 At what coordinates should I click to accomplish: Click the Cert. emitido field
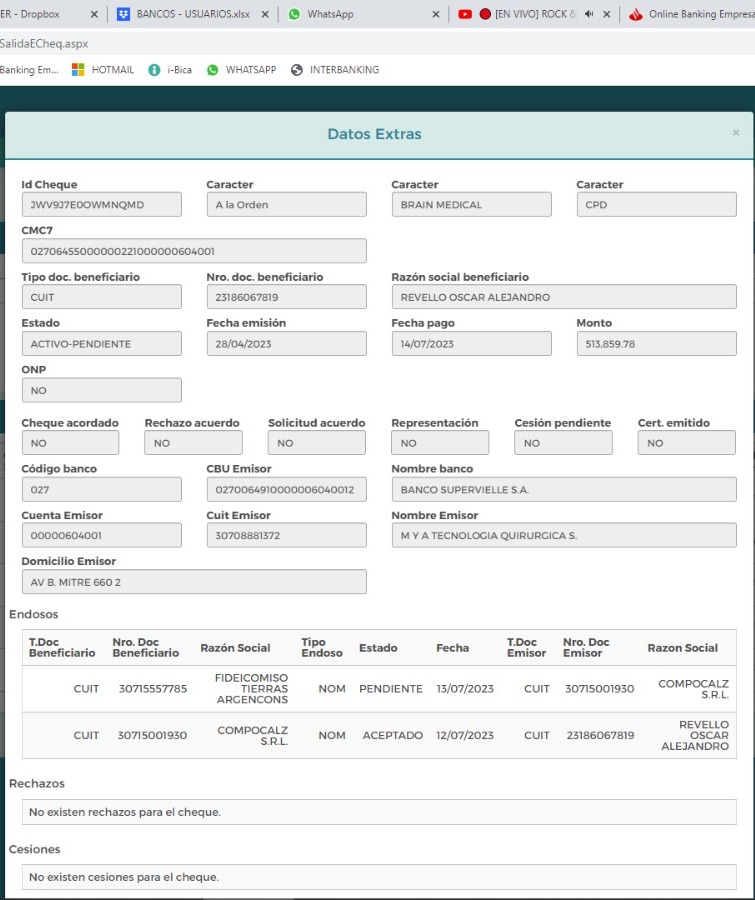coord(687,443)
